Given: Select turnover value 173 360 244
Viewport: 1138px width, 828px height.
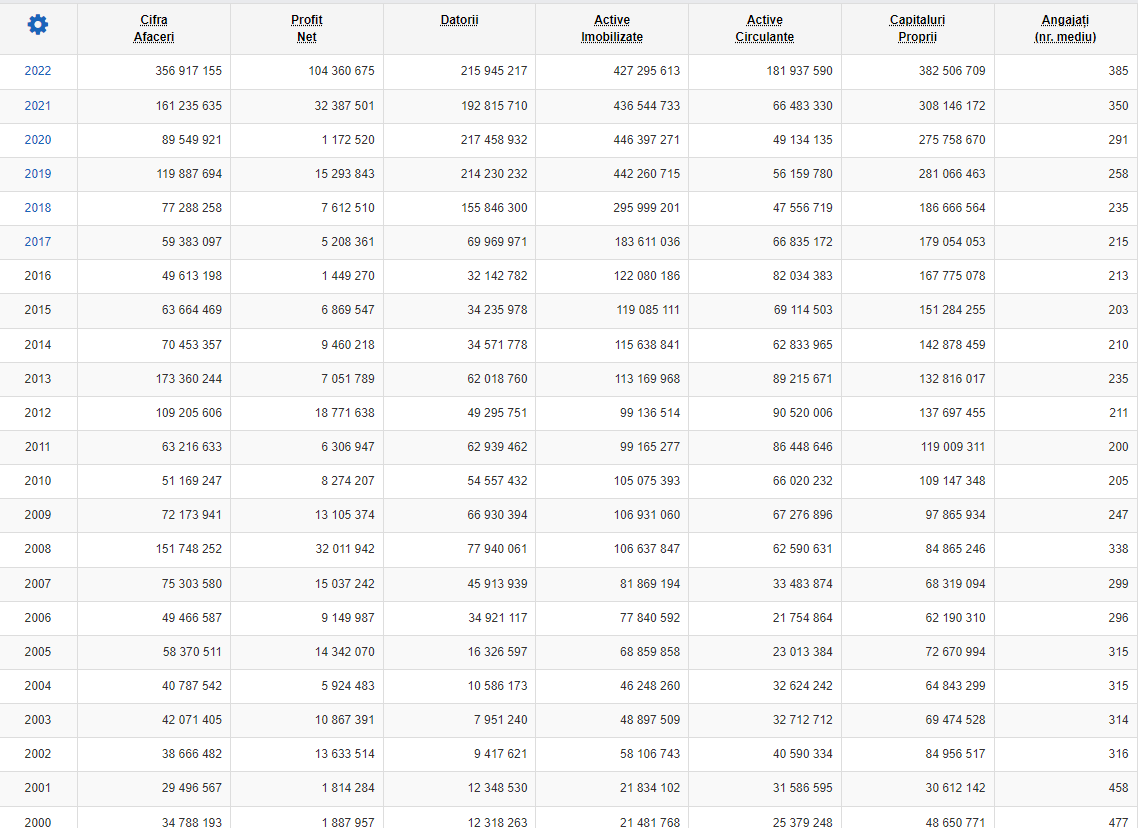Looking at the screenshot, I should click(189, 380).
